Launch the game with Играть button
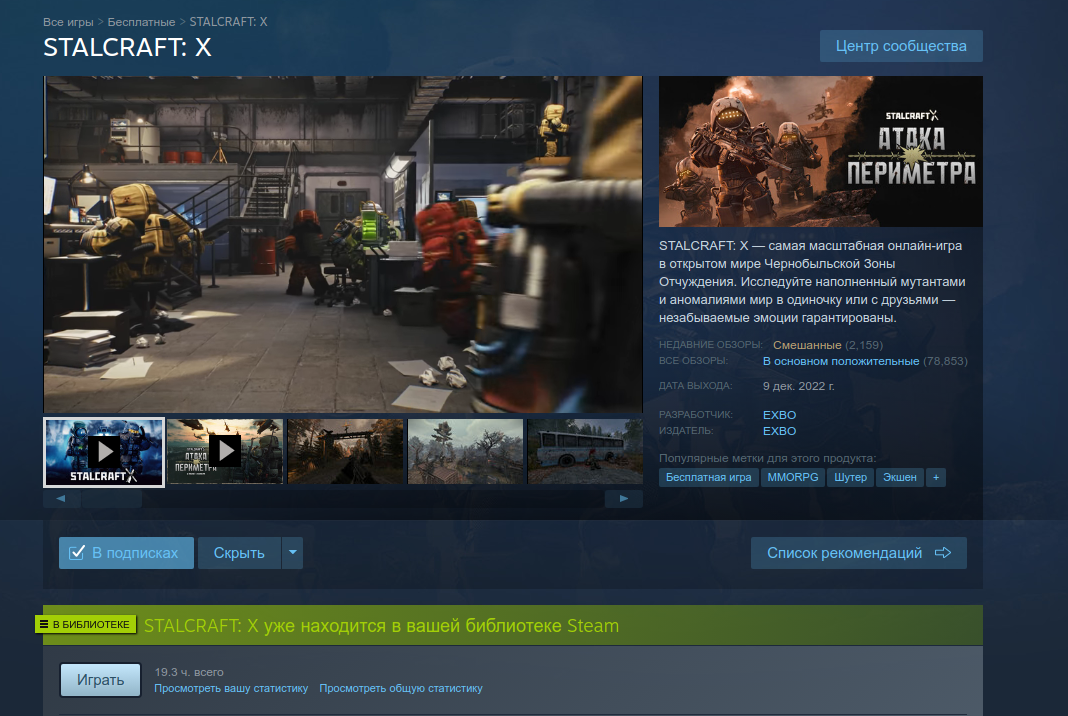Screen dimensions: 1068x716 (101, 680)
